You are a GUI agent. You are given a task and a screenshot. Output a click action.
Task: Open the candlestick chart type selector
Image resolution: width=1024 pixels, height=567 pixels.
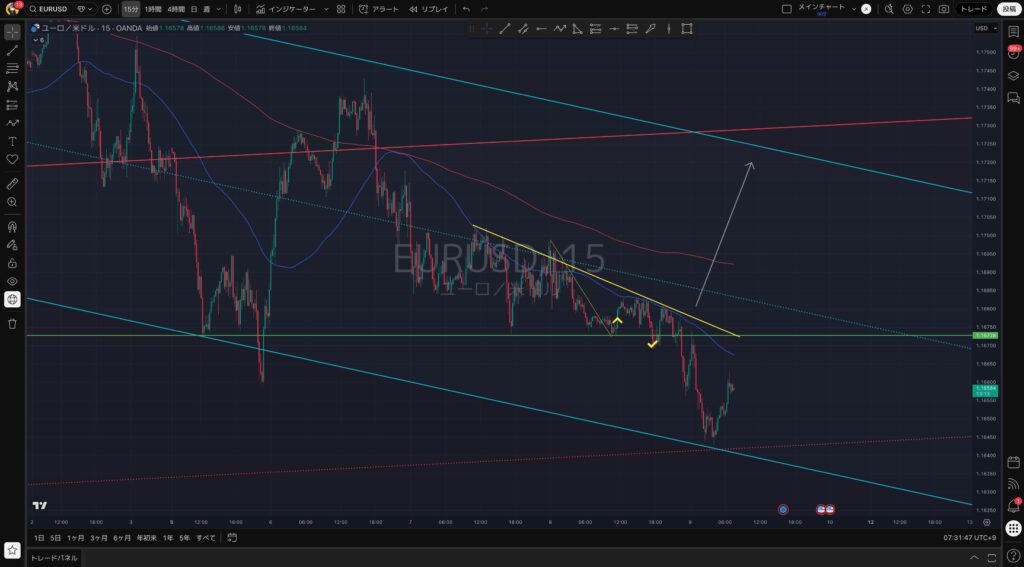tap(237, 9)
